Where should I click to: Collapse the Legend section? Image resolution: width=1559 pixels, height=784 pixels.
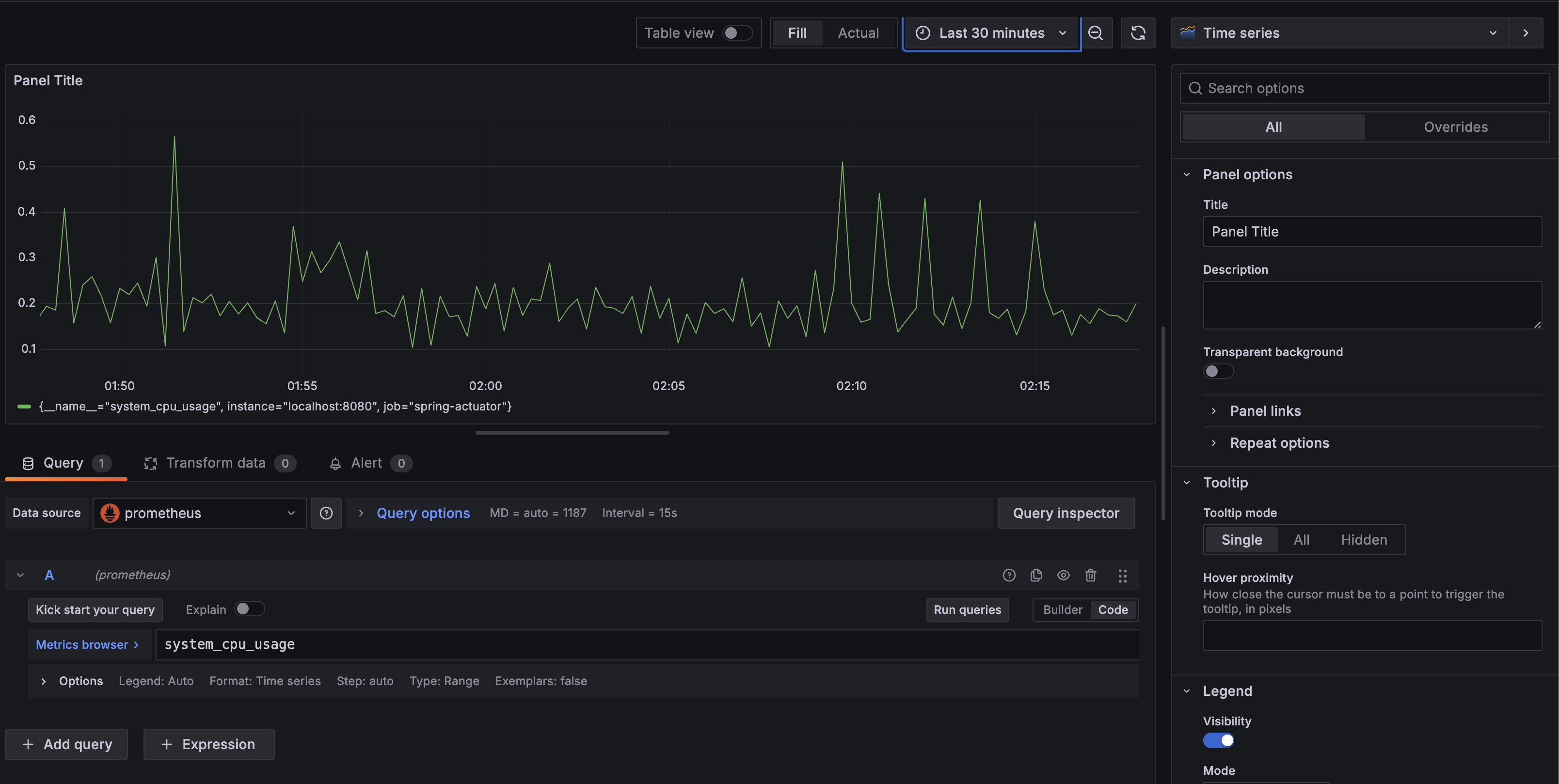1187,691
